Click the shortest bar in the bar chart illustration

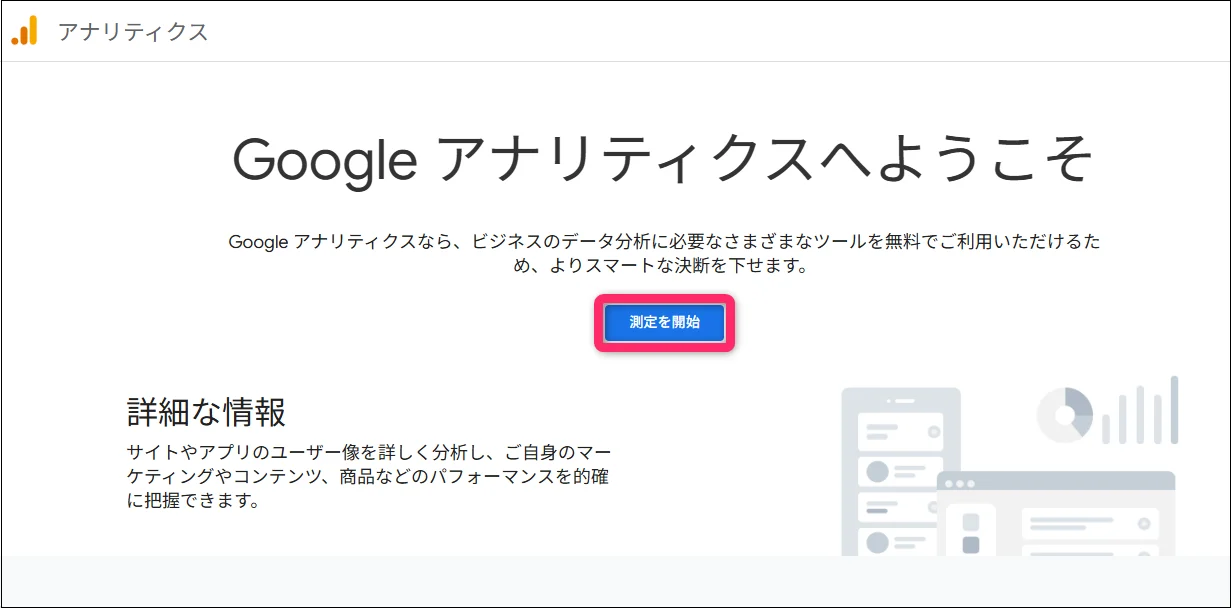[x=1106, y=427]
